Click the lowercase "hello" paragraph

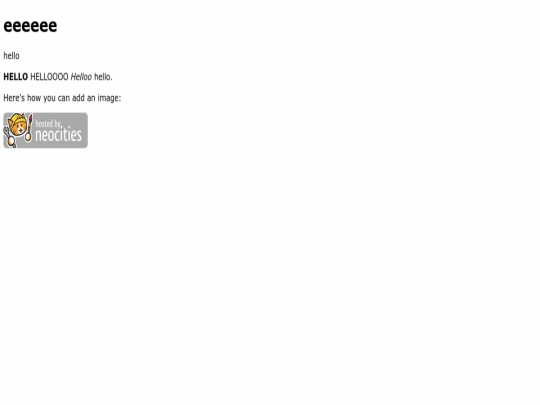coord(11,56)
